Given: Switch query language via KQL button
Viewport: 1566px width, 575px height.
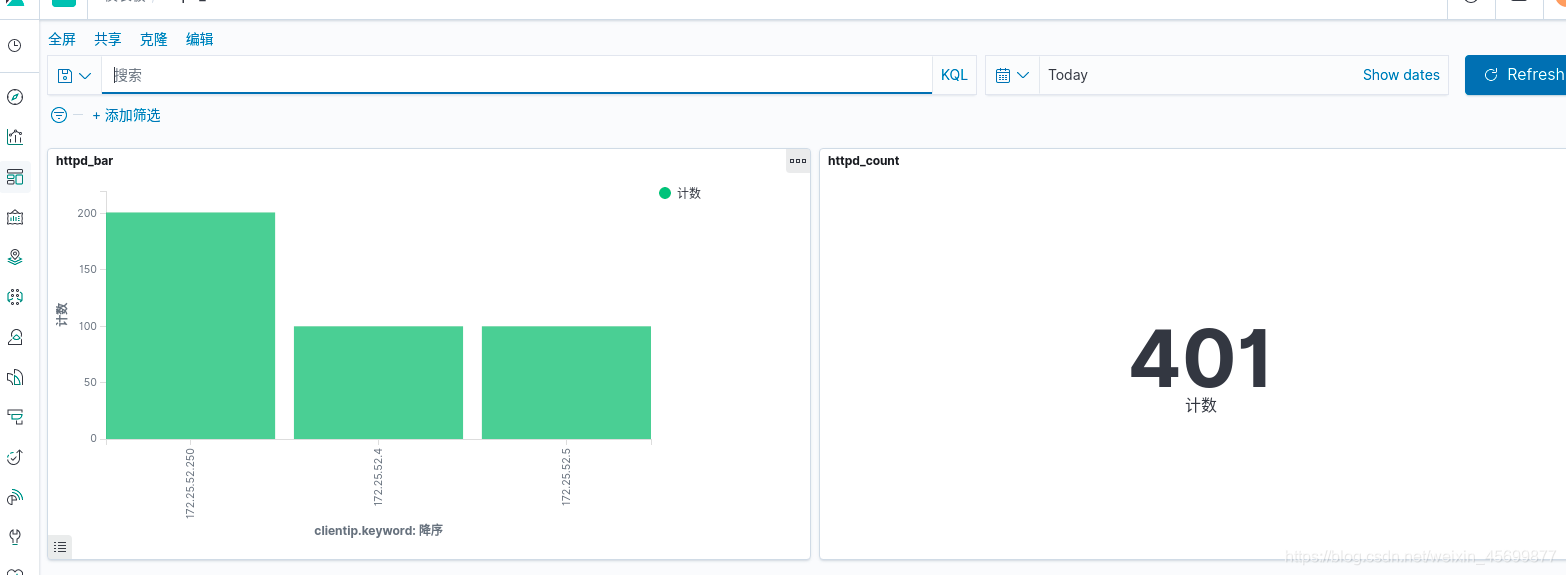Looking at the screenshot, I should coord(954,75).
